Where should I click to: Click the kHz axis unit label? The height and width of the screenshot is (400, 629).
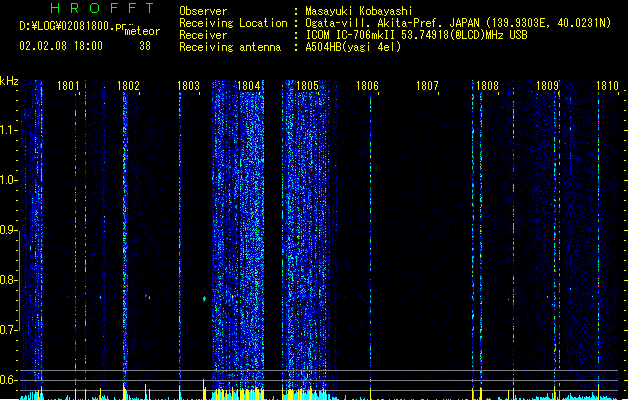[x=9, y=81]
